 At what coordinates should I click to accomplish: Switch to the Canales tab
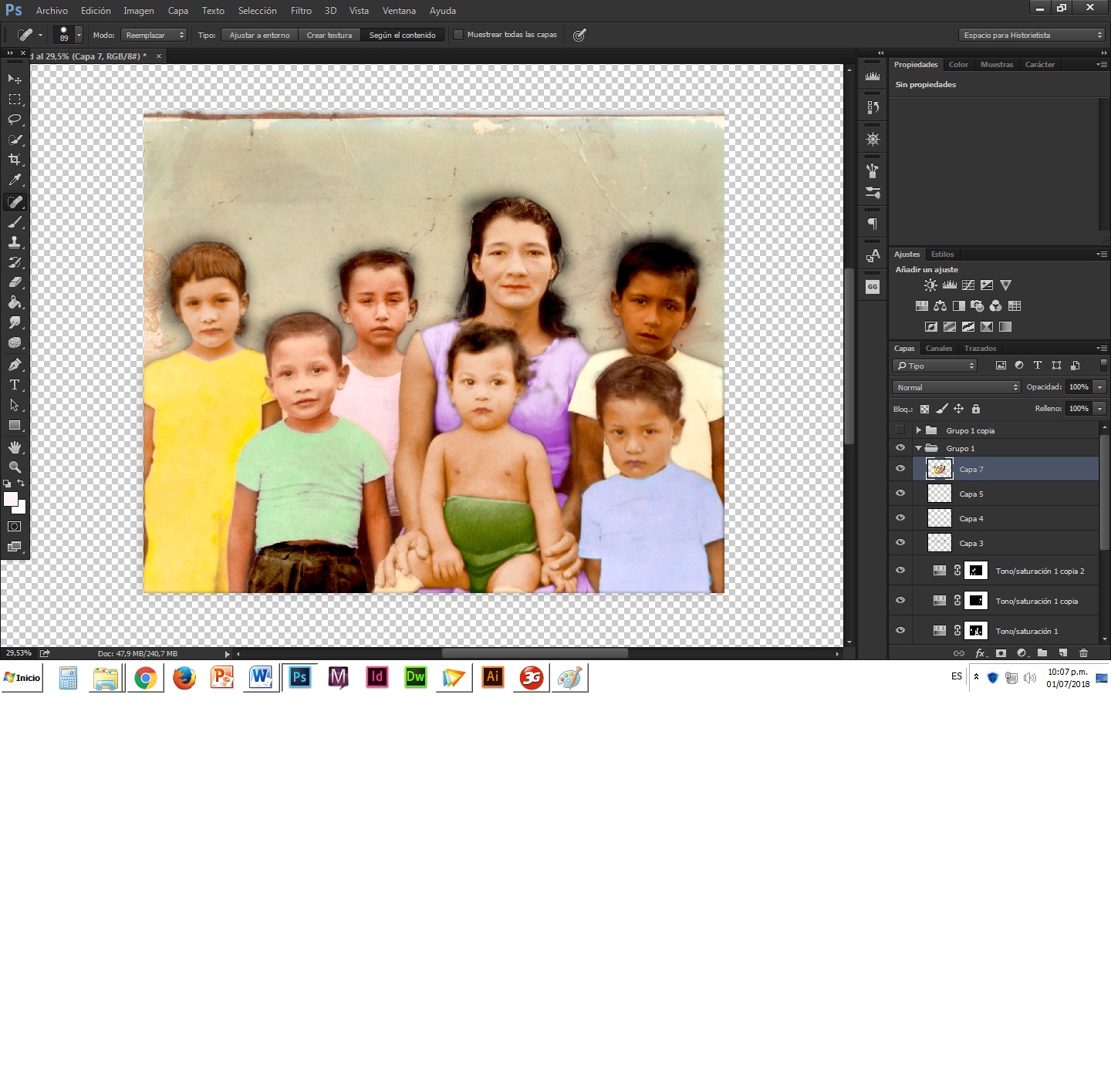[939, 349]
